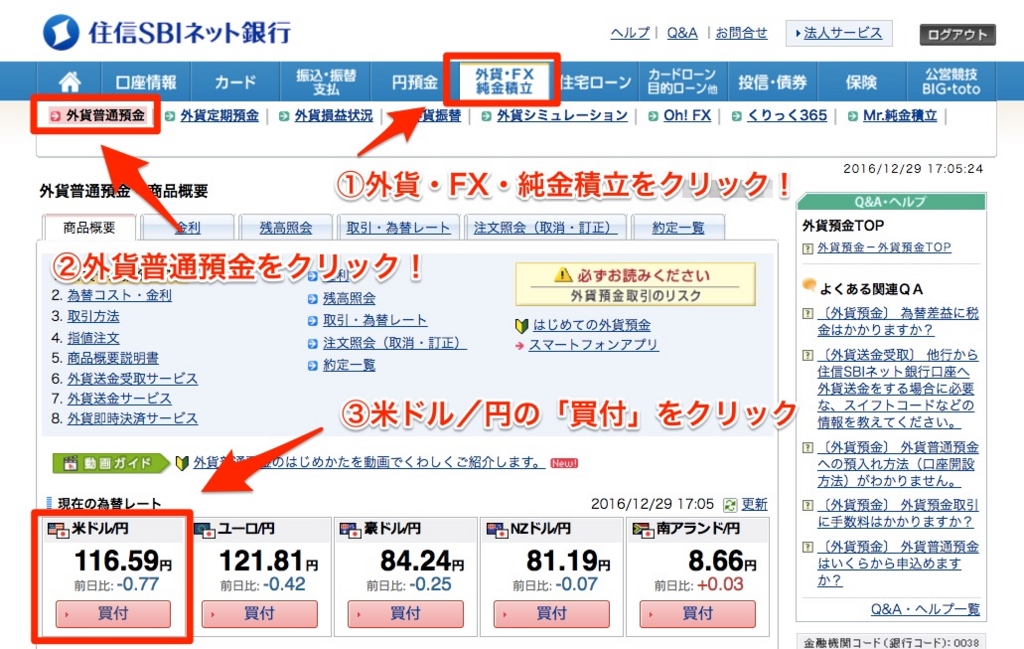Open the ヘルプ link in the header

[x=630, y=33]
